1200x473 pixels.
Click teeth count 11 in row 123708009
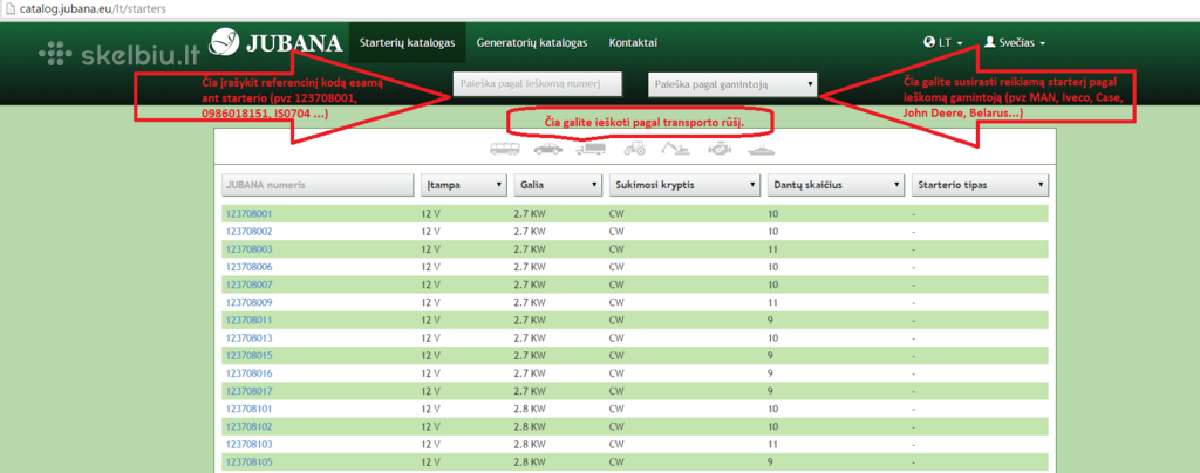click(x=773, y=302)
